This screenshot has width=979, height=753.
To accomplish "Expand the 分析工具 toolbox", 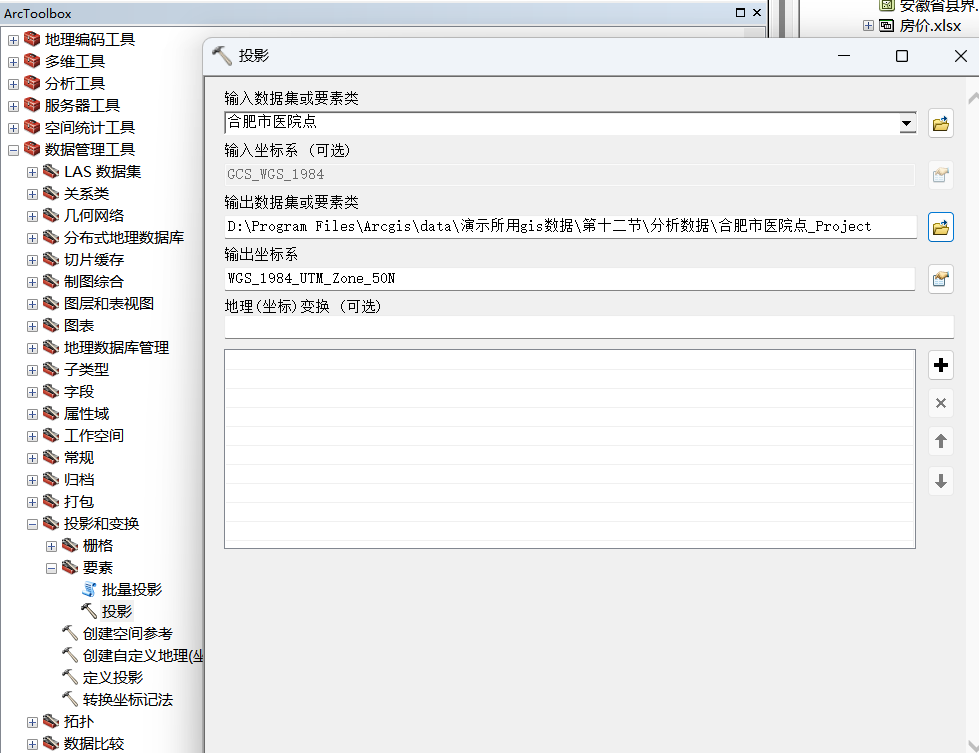I will click(x=13, y=84).
